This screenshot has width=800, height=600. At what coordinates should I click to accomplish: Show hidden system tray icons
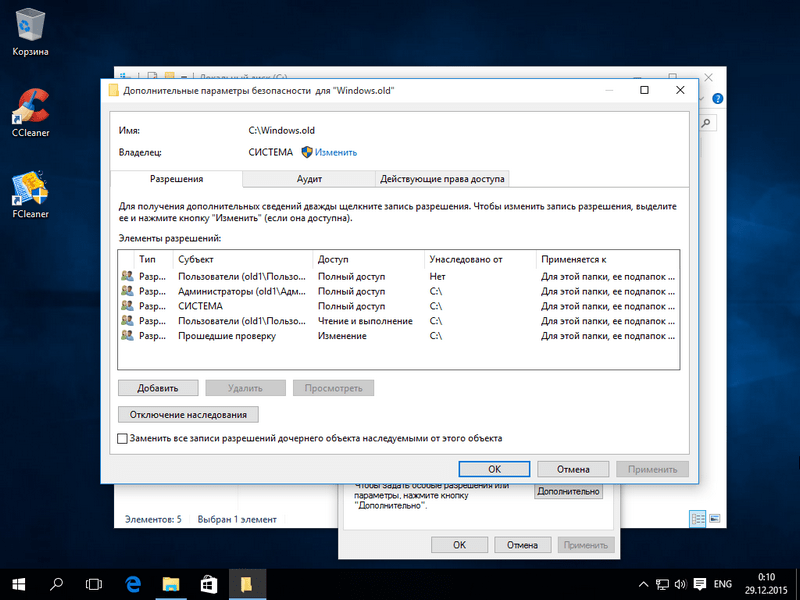[643, 583]
